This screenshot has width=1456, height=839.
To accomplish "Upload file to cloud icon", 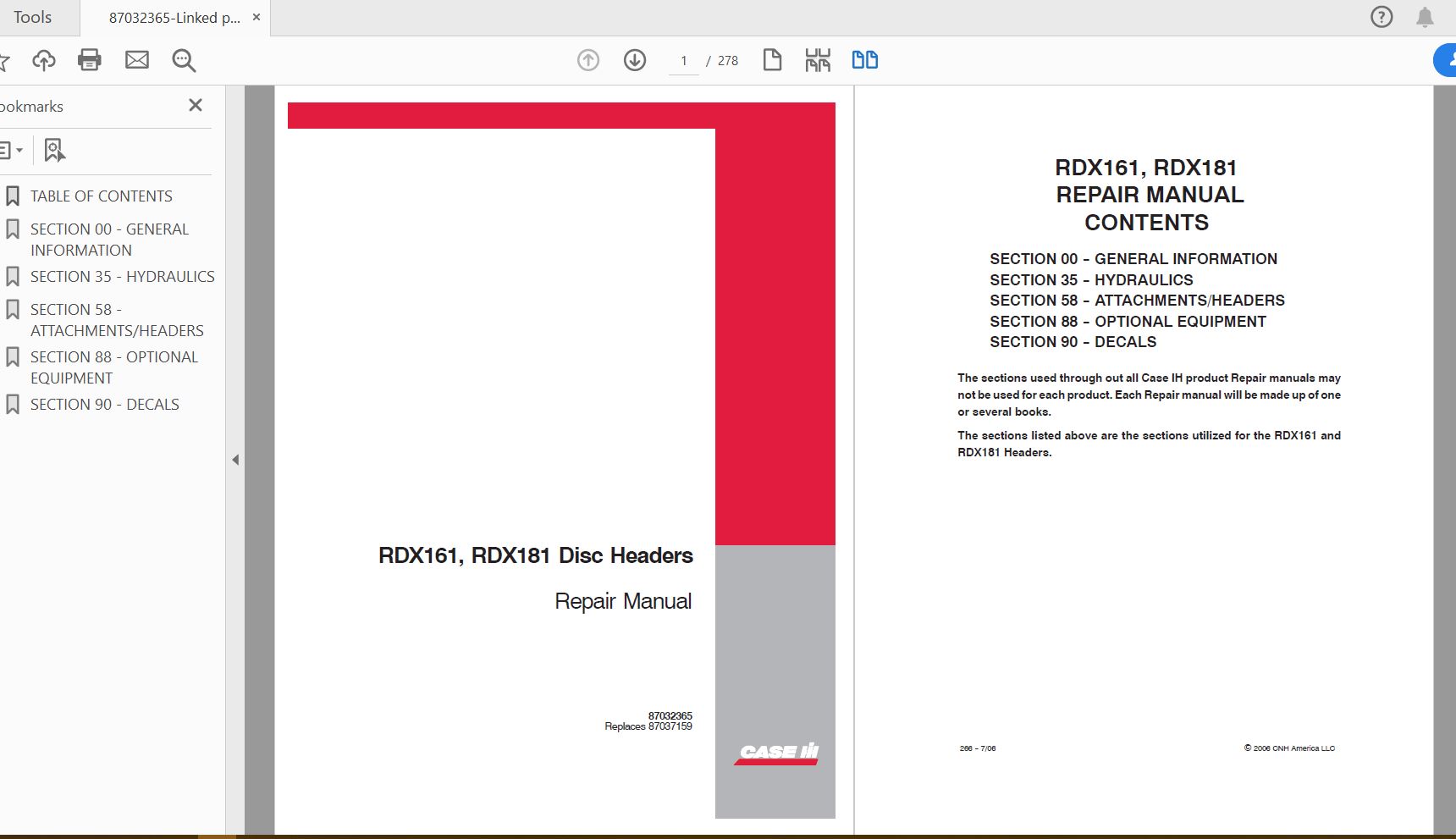I will pos(44,60).
